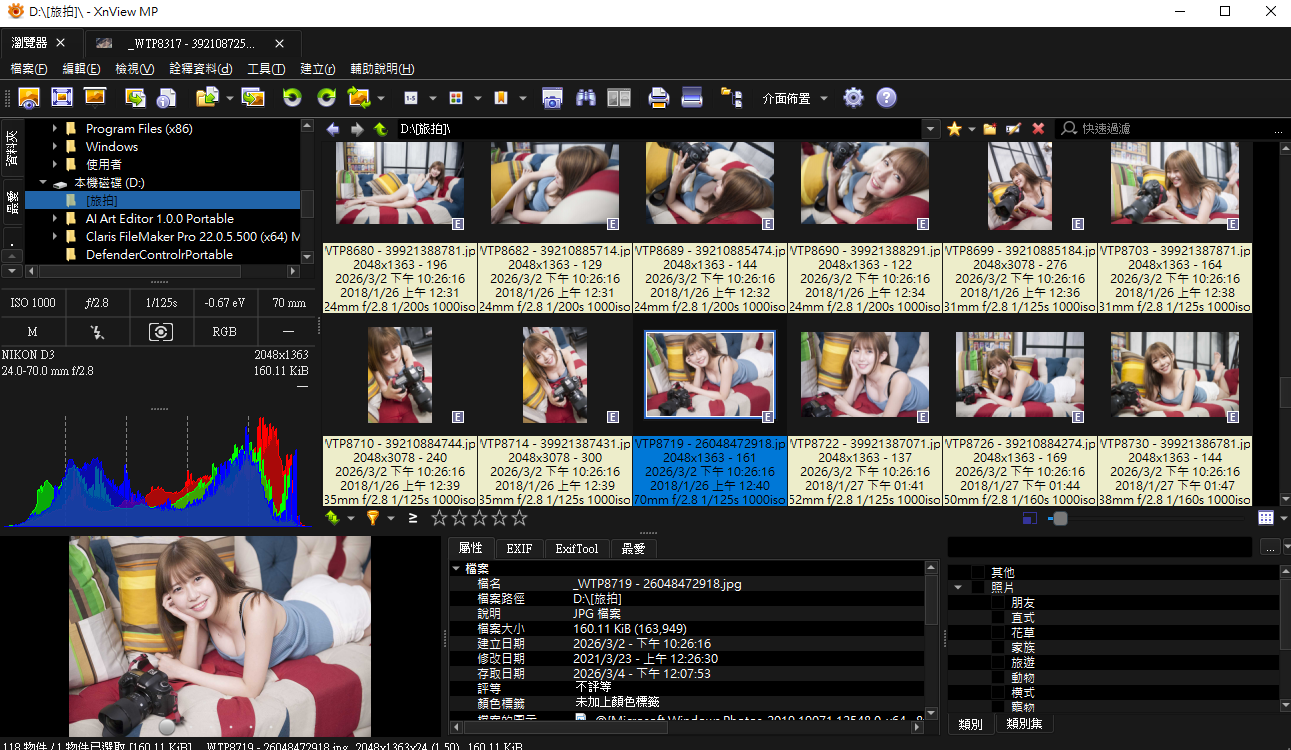Click the fullscreen view toolbar icon
This screenshot has height=750, width=1291.
tap(62, 98)
